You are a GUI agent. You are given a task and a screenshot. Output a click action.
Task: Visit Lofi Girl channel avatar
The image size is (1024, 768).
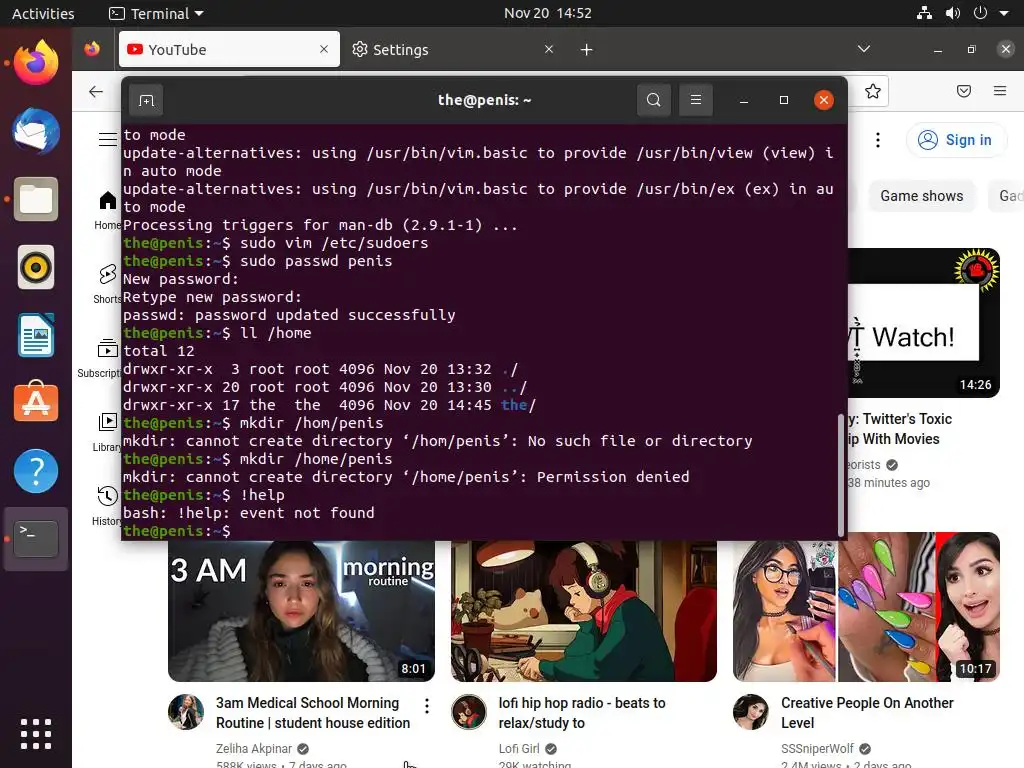click(469, 711)
